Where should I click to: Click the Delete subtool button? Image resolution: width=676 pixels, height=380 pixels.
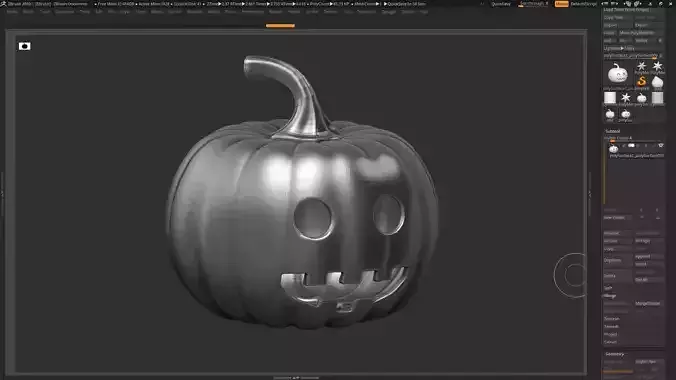tap(617, 276)
